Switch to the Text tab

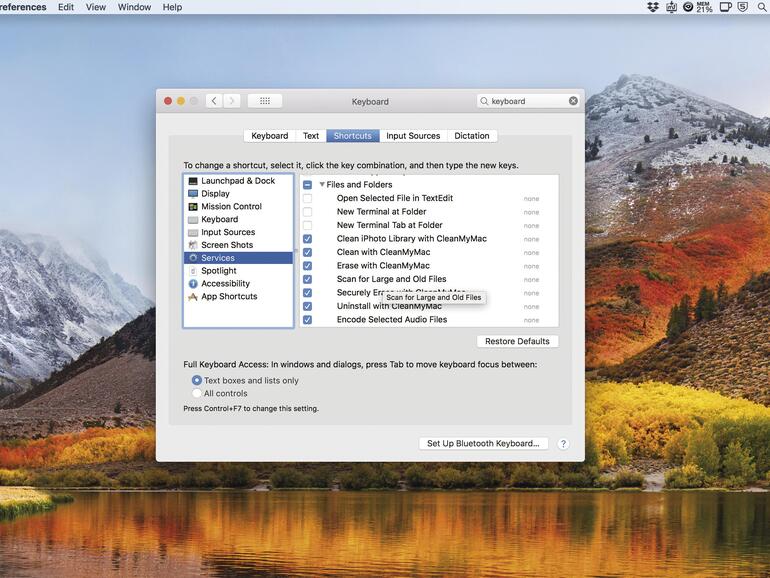(311, 136)
